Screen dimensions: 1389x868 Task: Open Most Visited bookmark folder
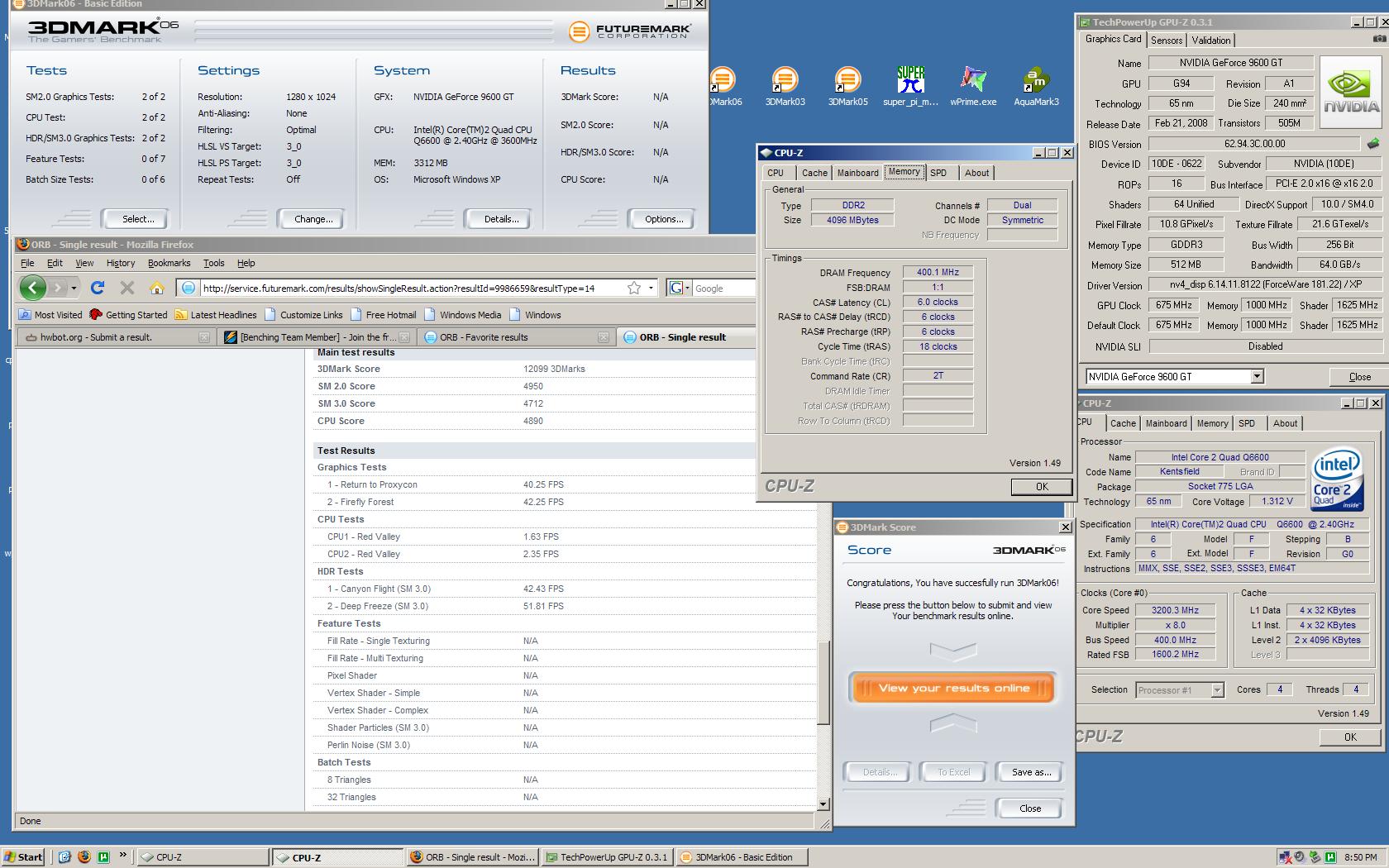[x=50, y=315]
